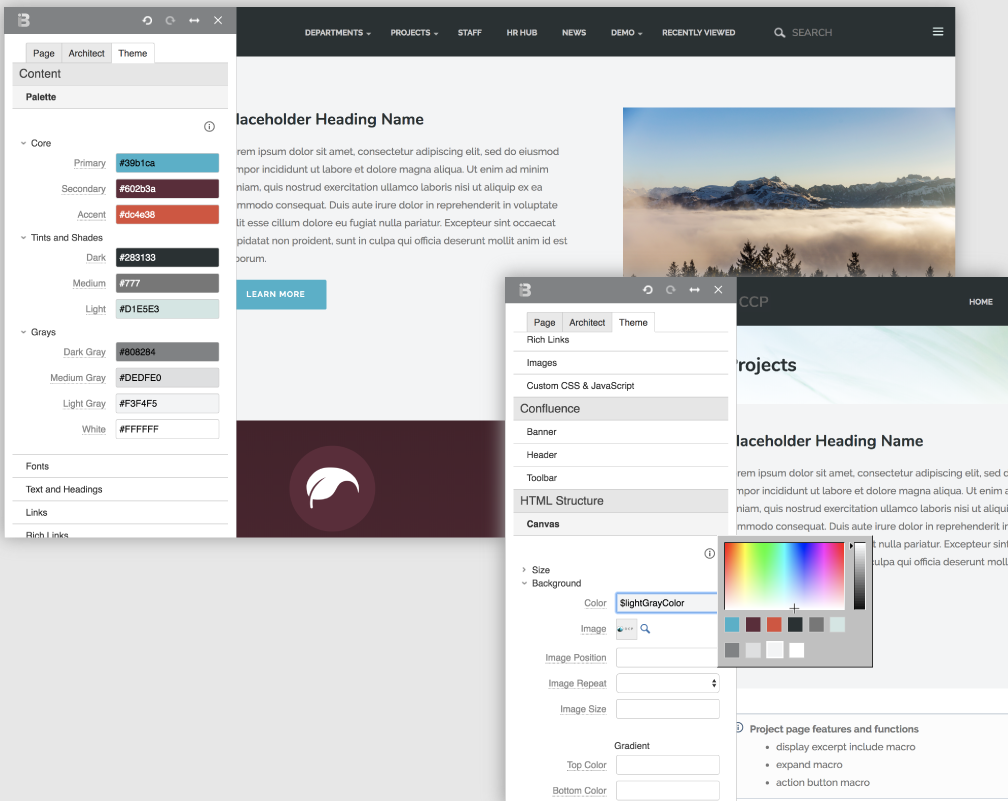Switch to Architect tab in lower panel
This screenshot has height=801, width=1008.
click(x=587, y=323)
